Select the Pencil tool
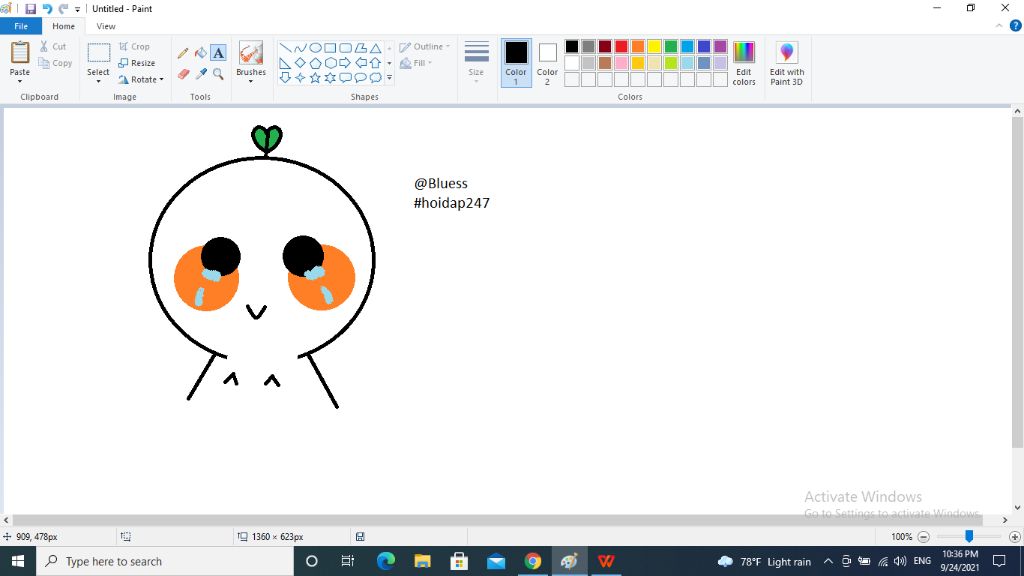1024x576 pixels. (184, 52)
